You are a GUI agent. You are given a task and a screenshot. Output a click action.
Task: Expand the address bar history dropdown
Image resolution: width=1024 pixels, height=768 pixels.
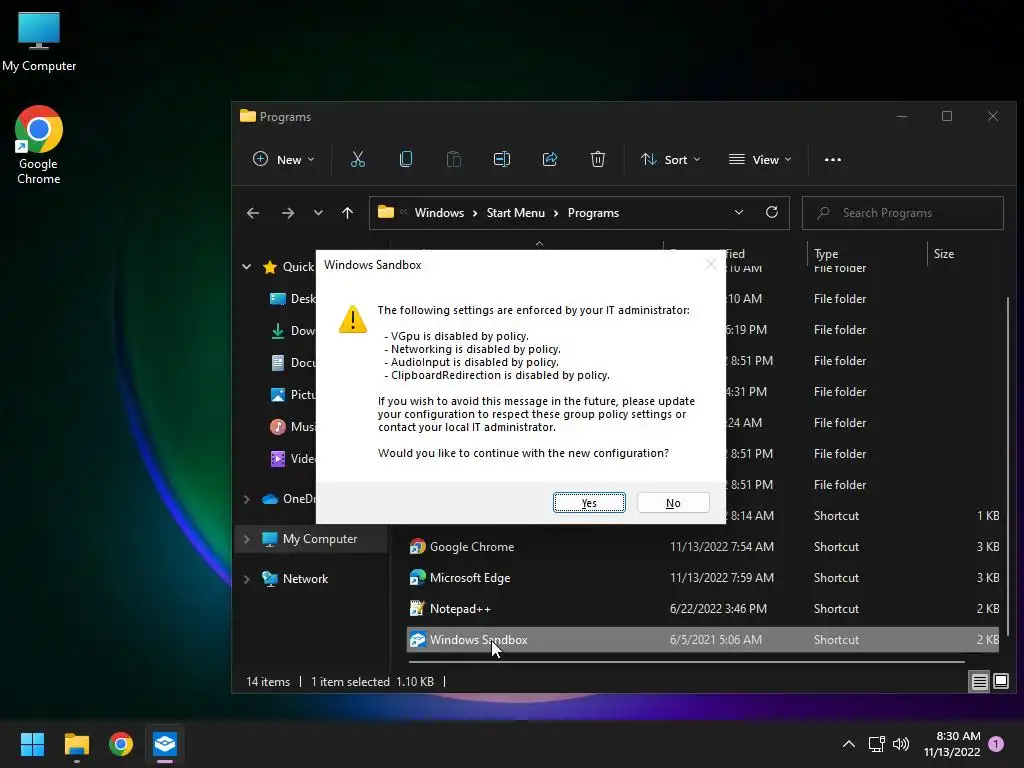(739, 213)
